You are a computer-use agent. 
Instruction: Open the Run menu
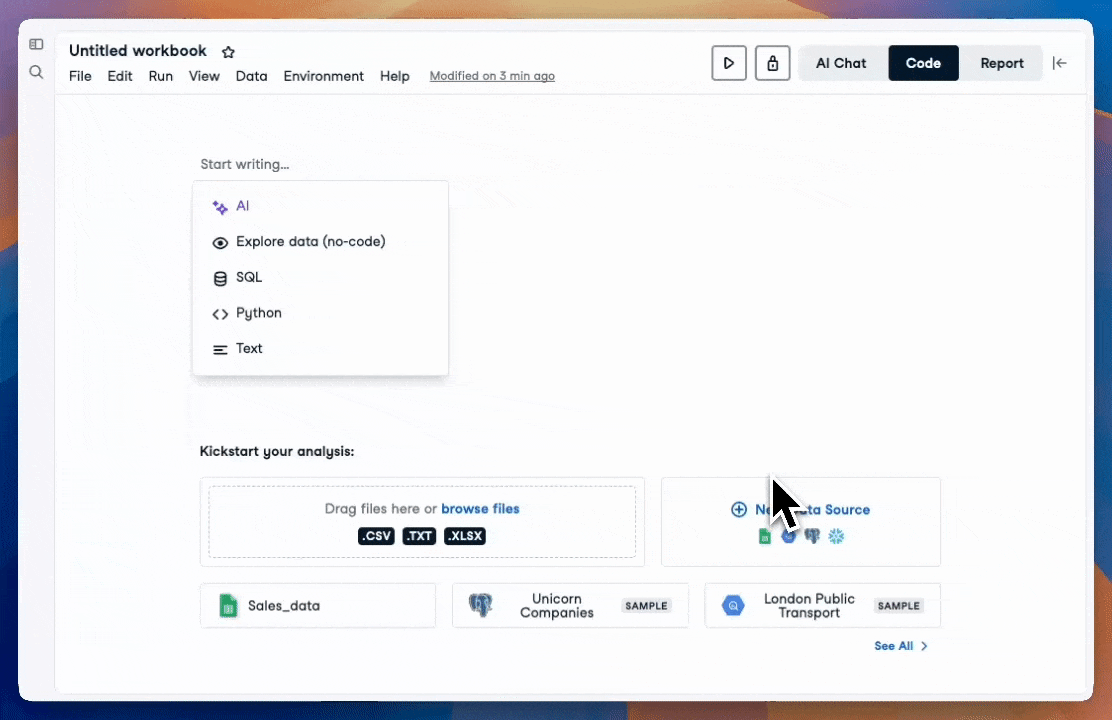161,76
